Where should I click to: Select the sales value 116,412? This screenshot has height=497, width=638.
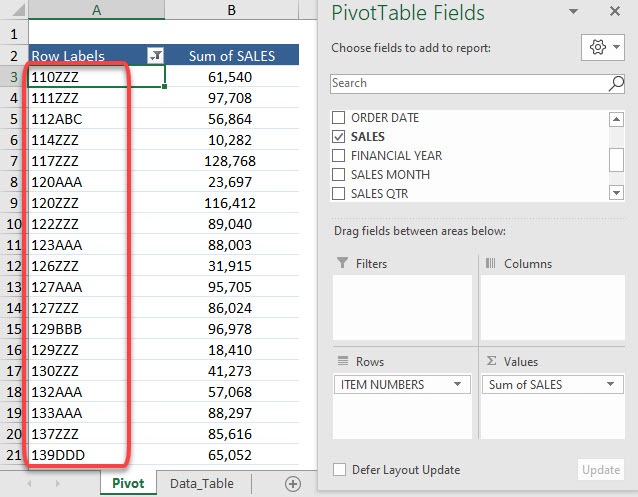pyautogui.click(x=232, y=203)
